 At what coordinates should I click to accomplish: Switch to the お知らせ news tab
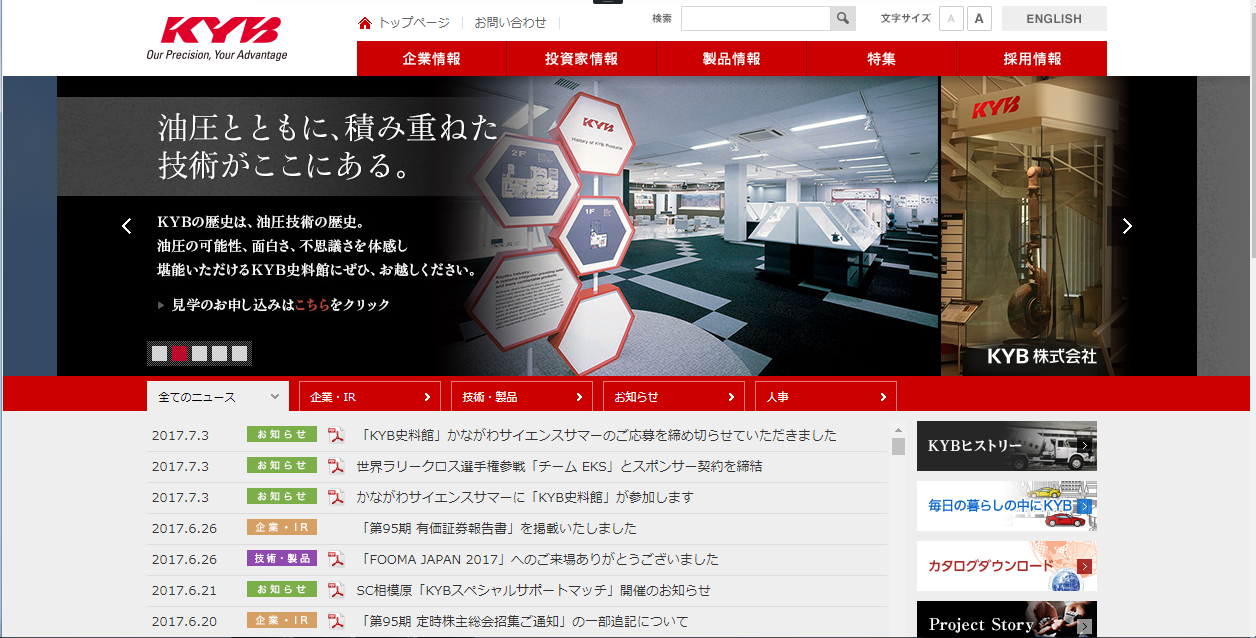pyautogui.click(x=674, y=397)
